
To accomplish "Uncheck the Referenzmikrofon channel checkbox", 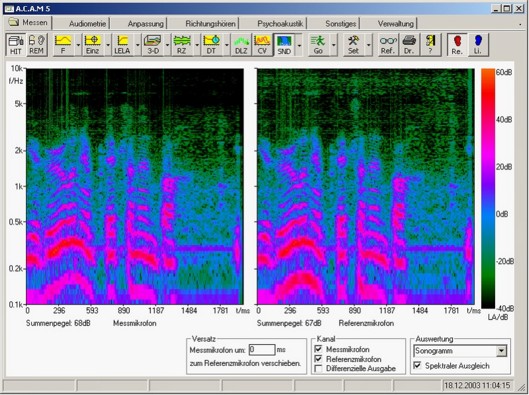I will 318,359.
